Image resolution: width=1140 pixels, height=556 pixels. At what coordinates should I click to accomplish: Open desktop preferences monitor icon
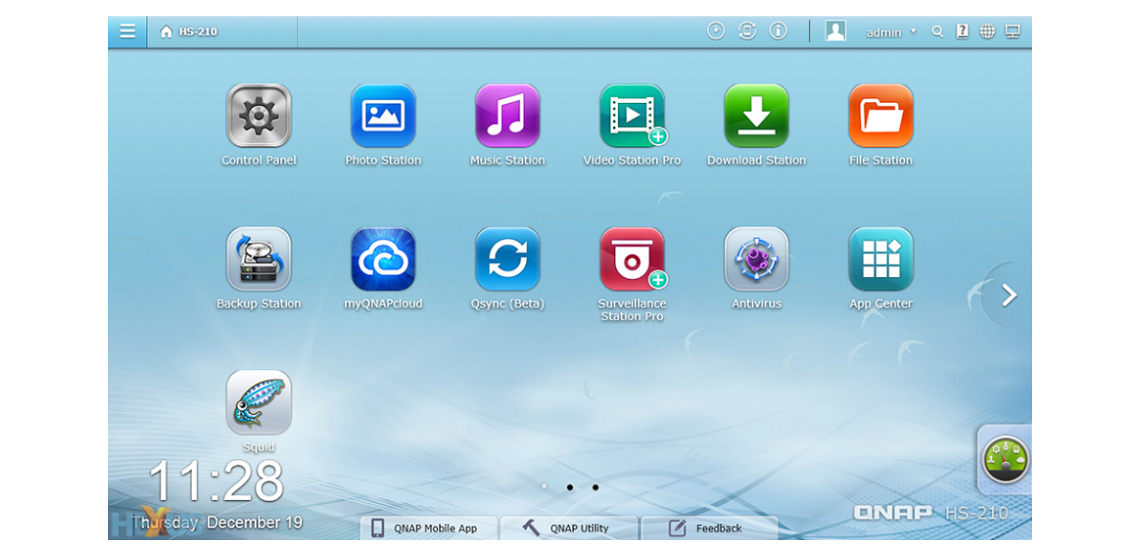pos(1012,31)
